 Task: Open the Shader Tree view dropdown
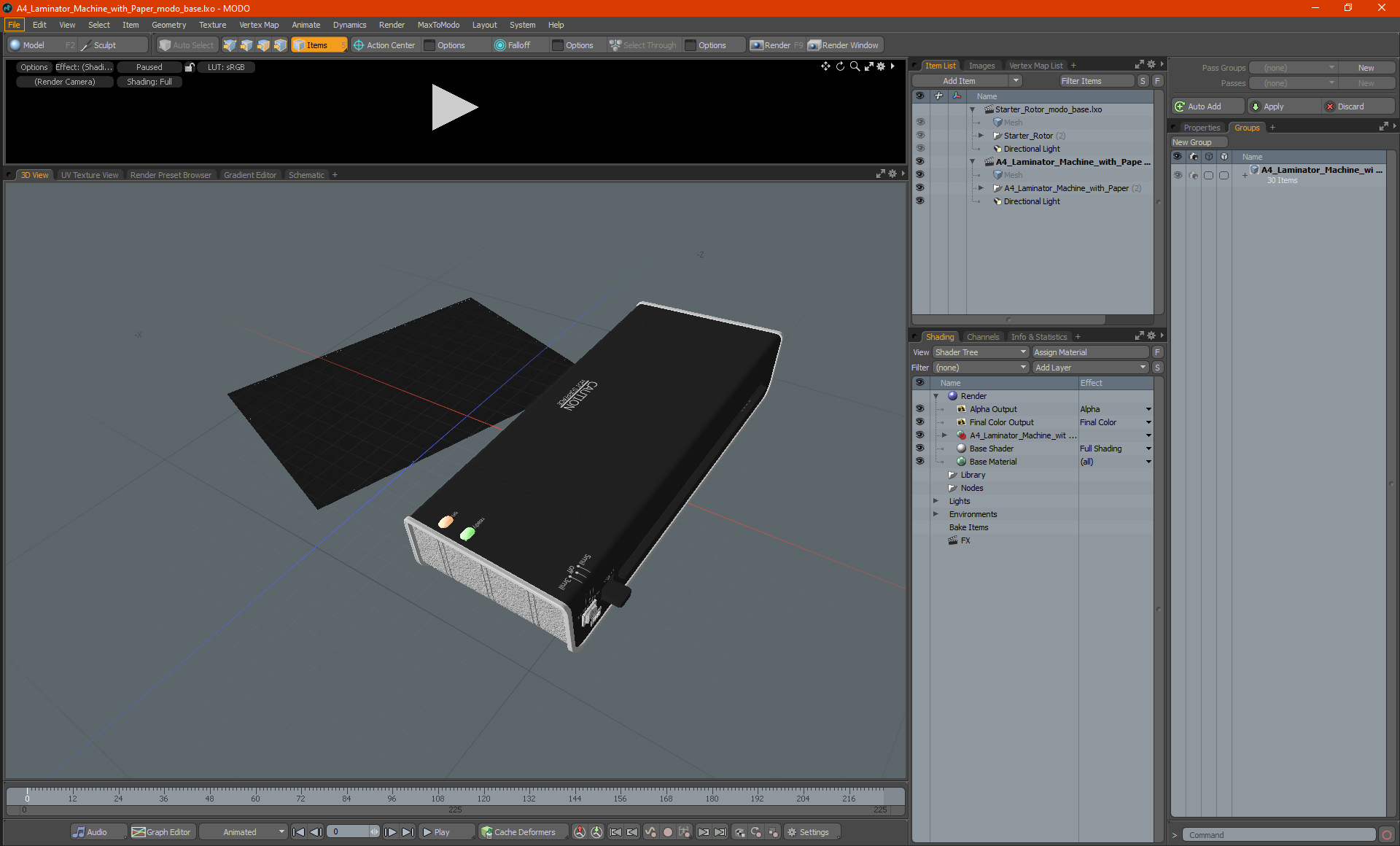[981, 352]
